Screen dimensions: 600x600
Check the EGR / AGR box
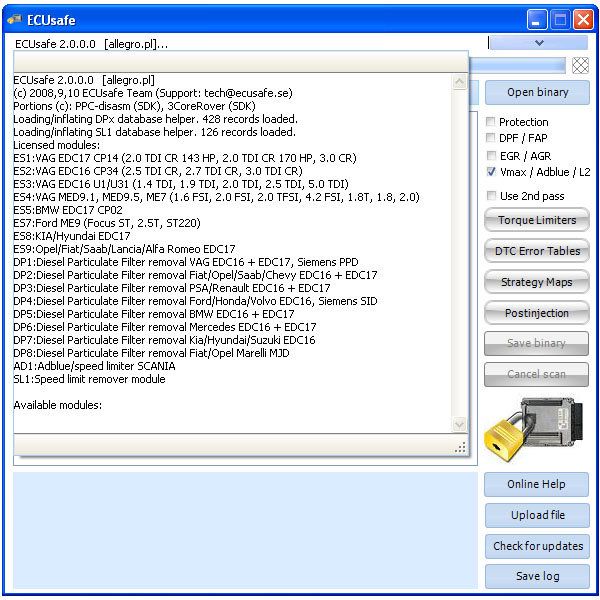tap(491, 156)
